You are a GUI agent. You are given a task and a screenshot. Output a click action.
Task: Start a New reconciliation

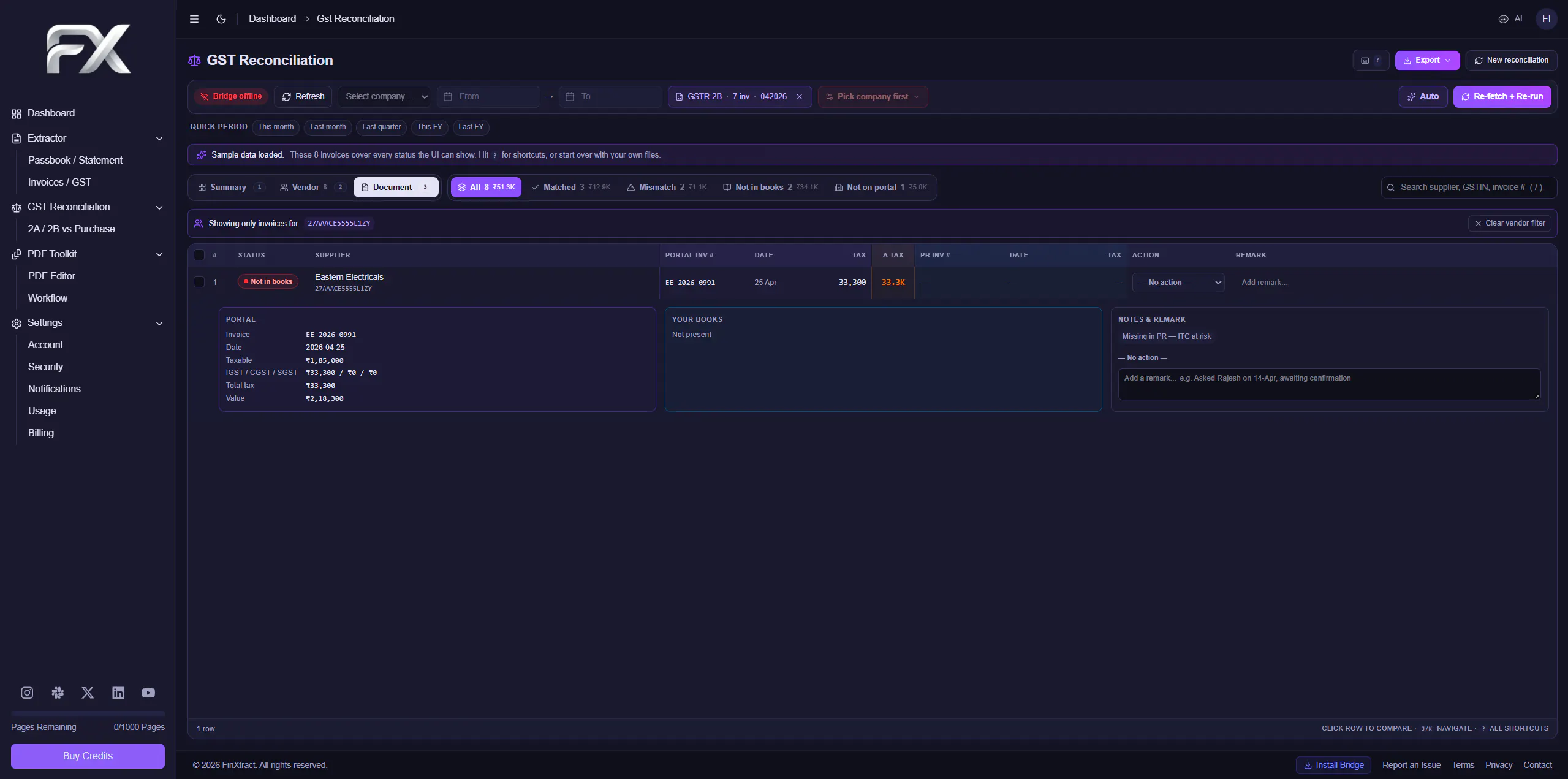[1511, 60]
